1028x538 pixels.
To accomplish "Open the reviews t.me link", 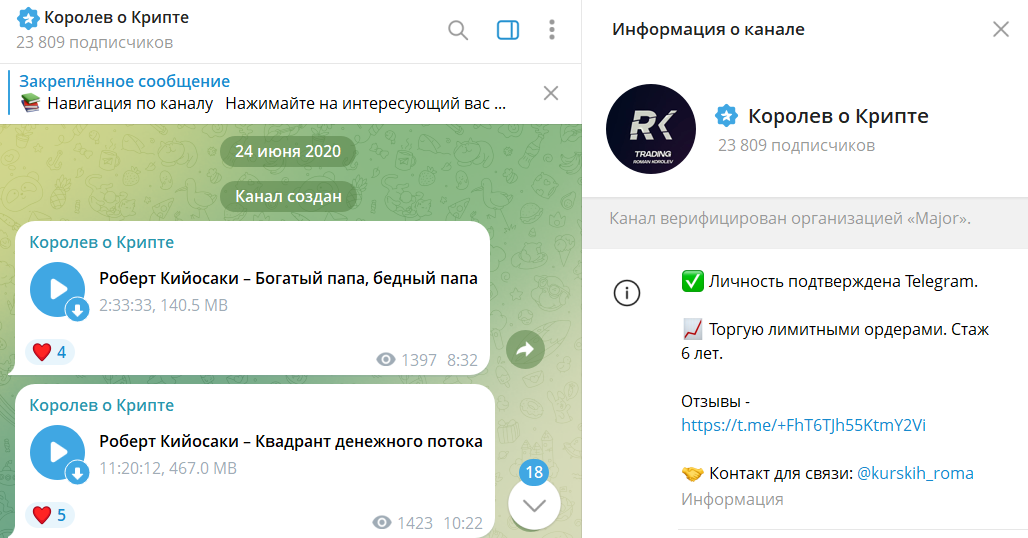I will (803, 425).
